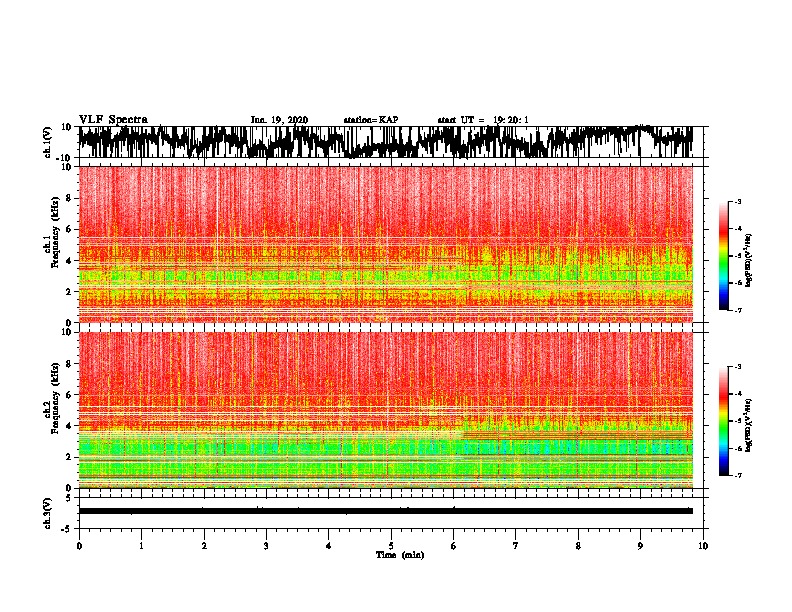Click the ch.2 colorbar log(PSD) label
Viewport: 792px width, 612px height.
pyautogui.click(x=749, y=425)
